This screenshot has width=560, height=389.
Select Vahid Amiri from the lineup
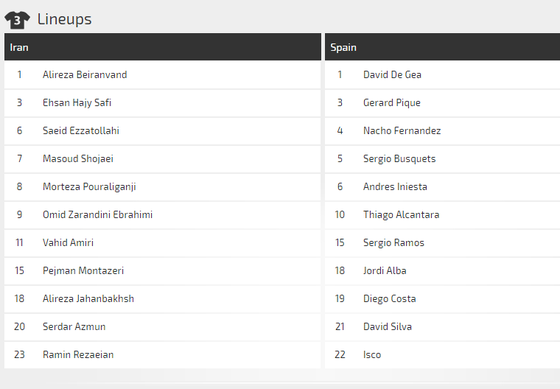tap(68, 243)
